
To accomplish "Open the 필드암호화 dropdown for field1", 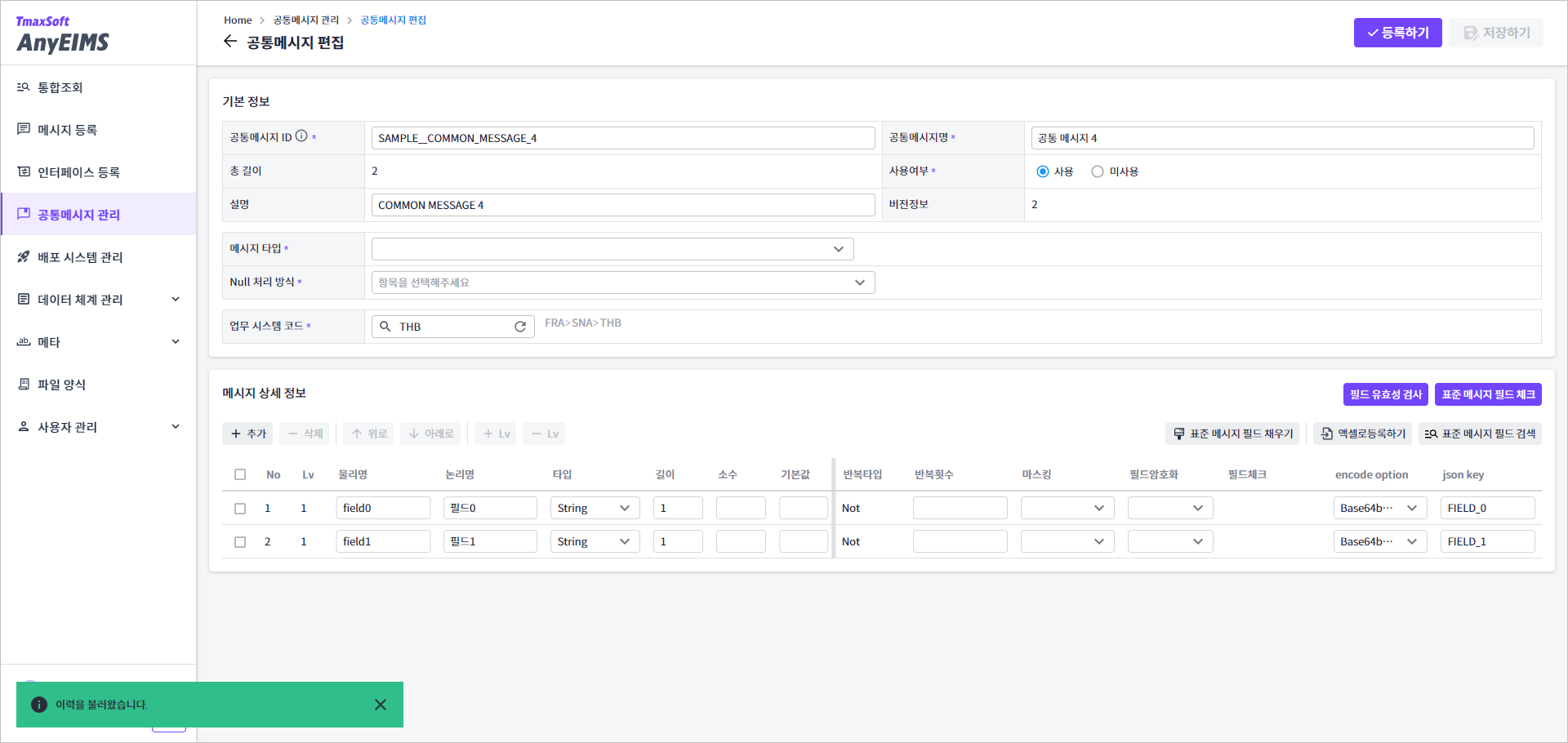I will [x=1170, y=541].
